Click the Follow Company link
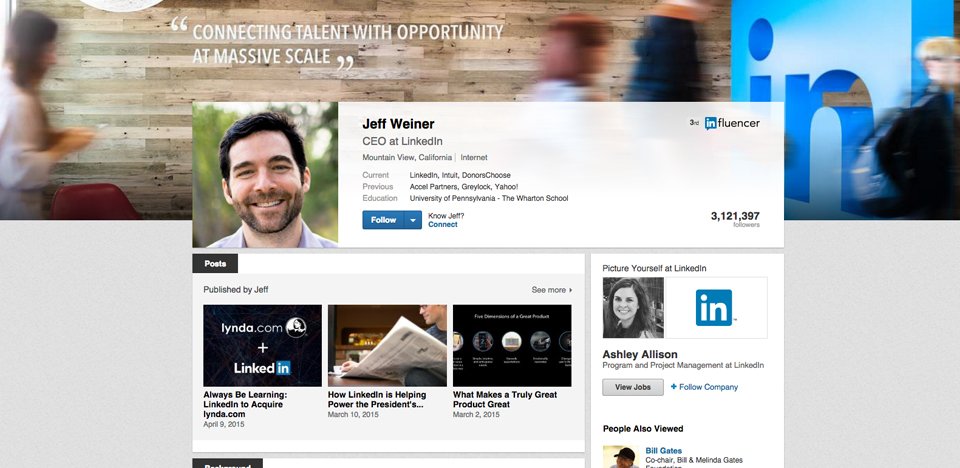960x468 pixels. [x=704, y=387]
